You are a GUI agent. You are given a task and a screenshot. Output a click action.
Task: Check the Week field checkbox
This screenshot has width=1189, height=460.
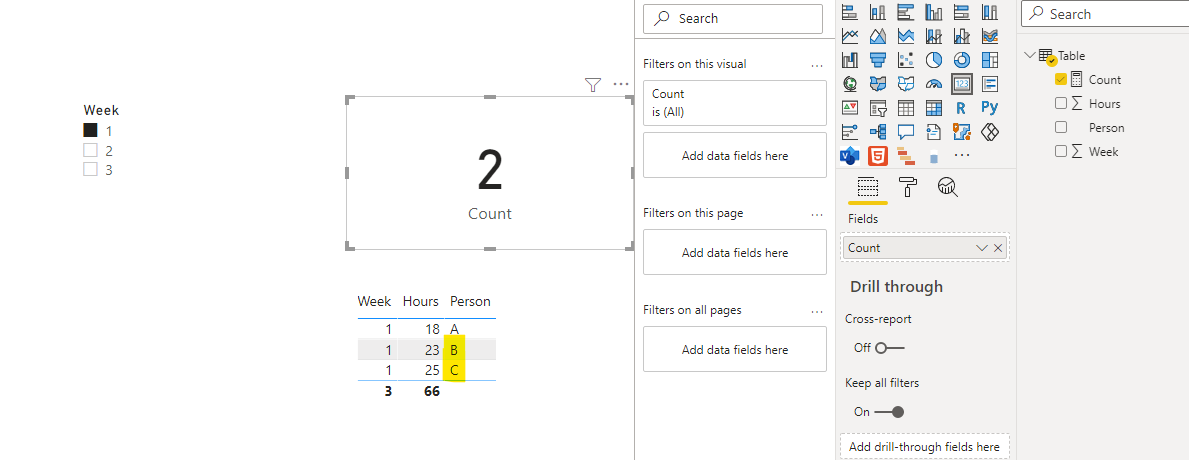[1061, 151]
